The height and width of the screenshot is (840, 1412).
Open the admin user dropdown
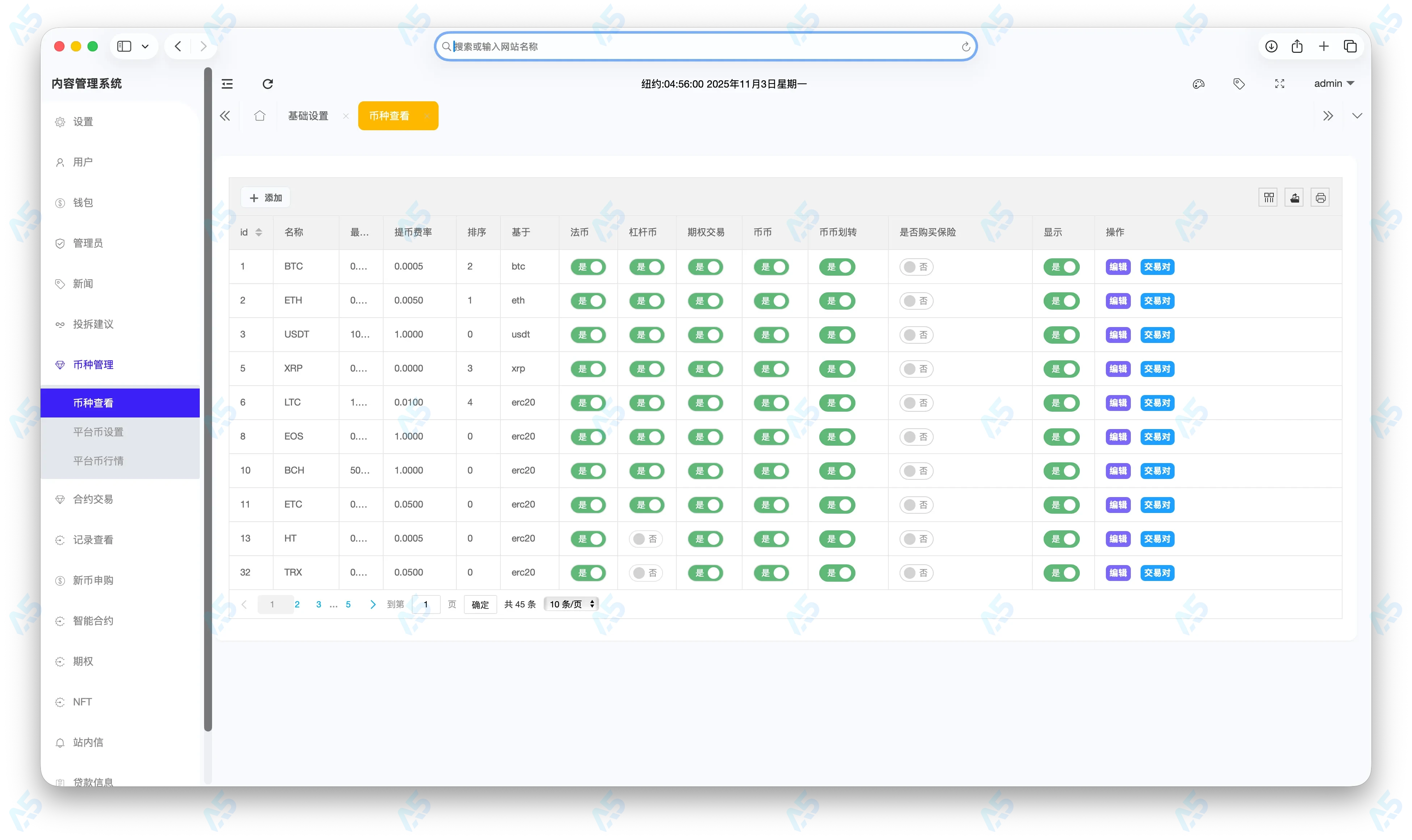[x=1333, y=84]
